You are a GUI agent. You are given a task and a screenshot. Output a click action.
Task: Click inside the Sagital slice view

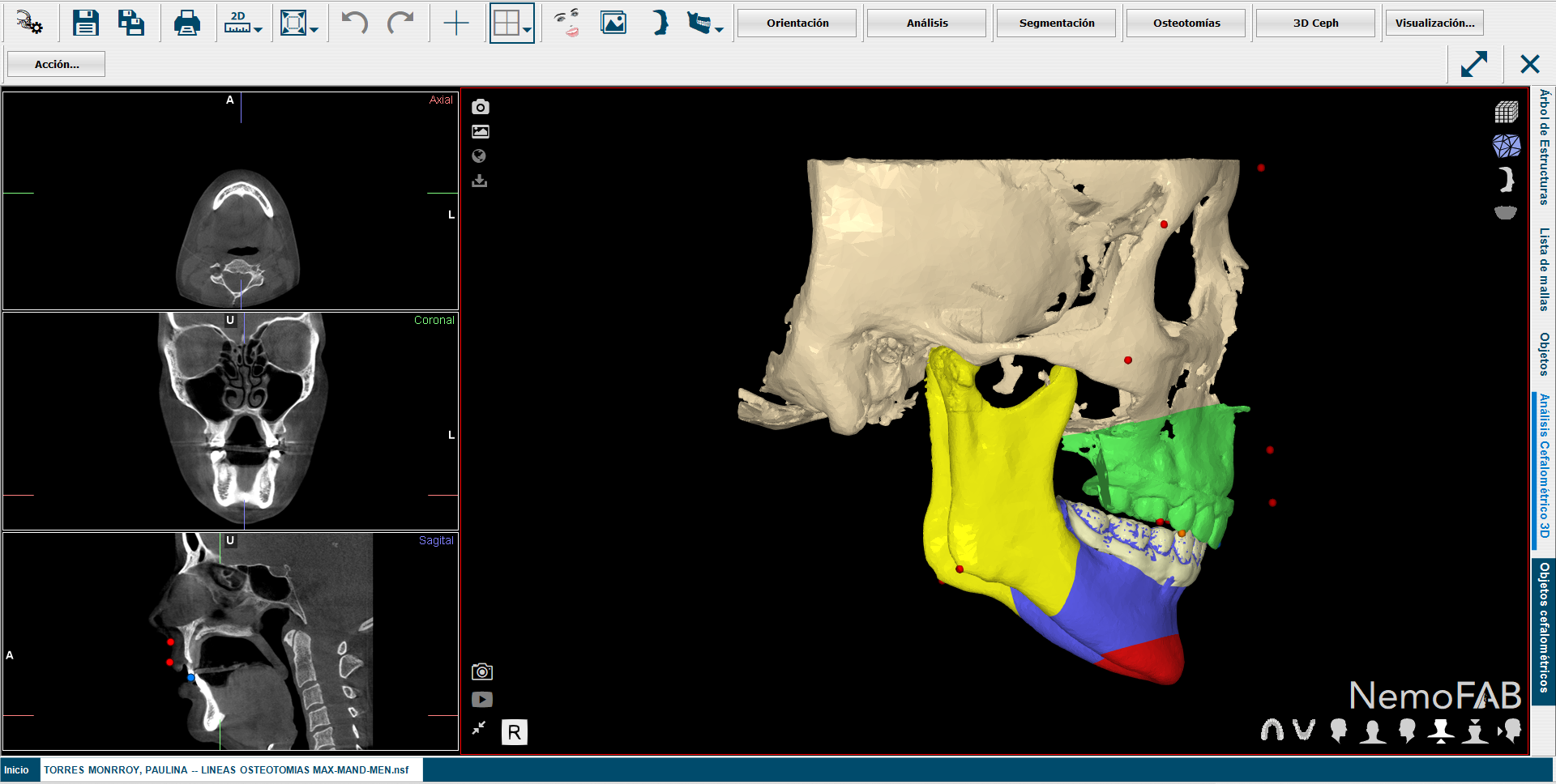(230, 641)
